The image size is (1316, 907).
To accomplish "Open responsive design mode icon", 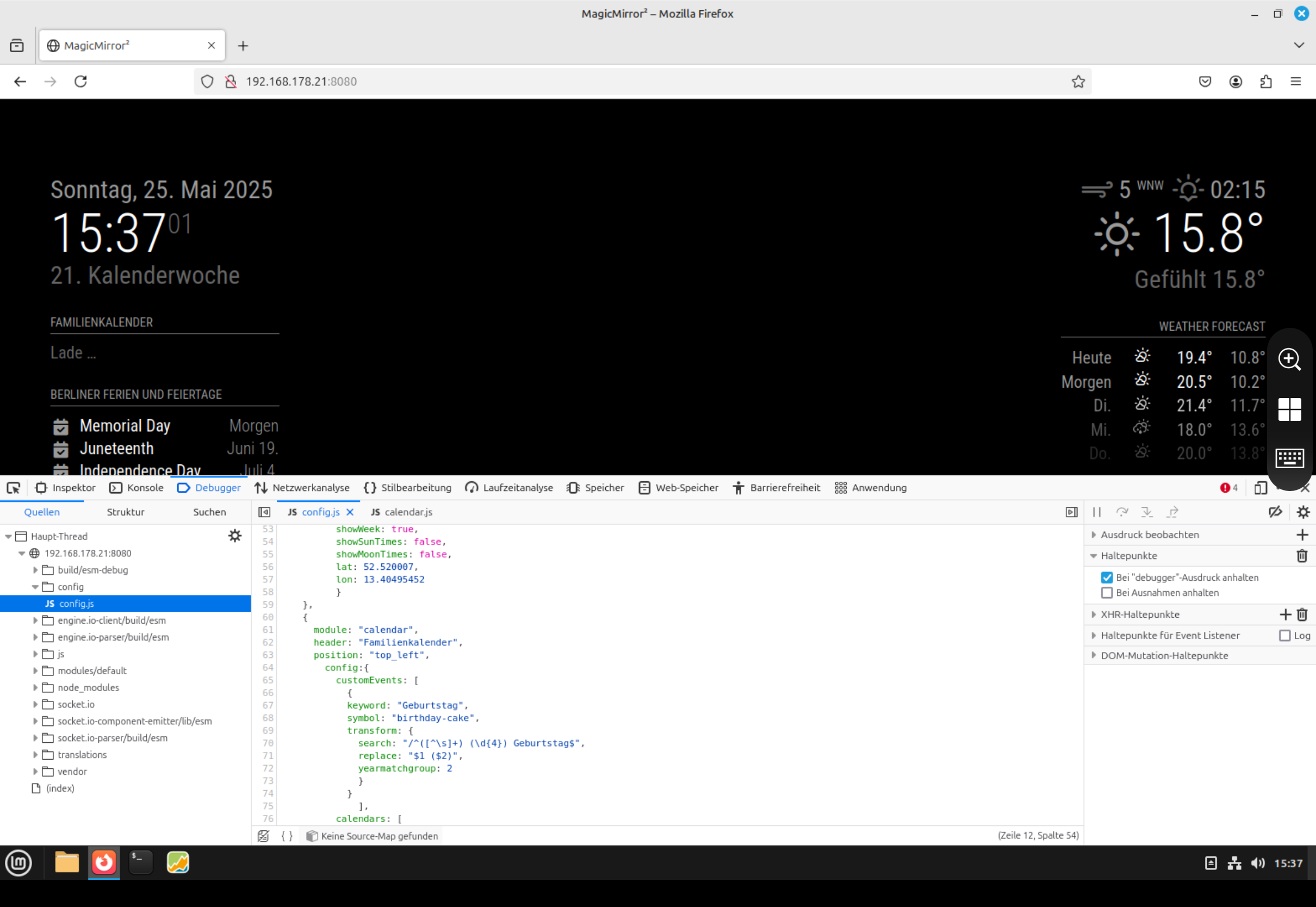I will click(1261, 488).
